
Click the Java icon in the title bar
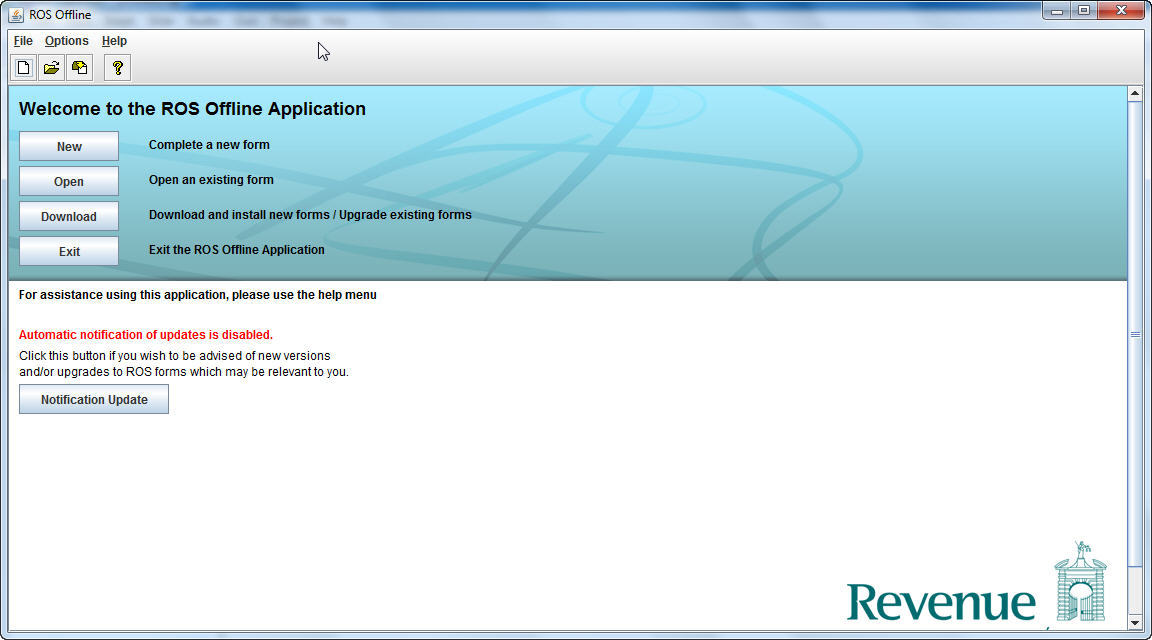click(x=16, y=14)
